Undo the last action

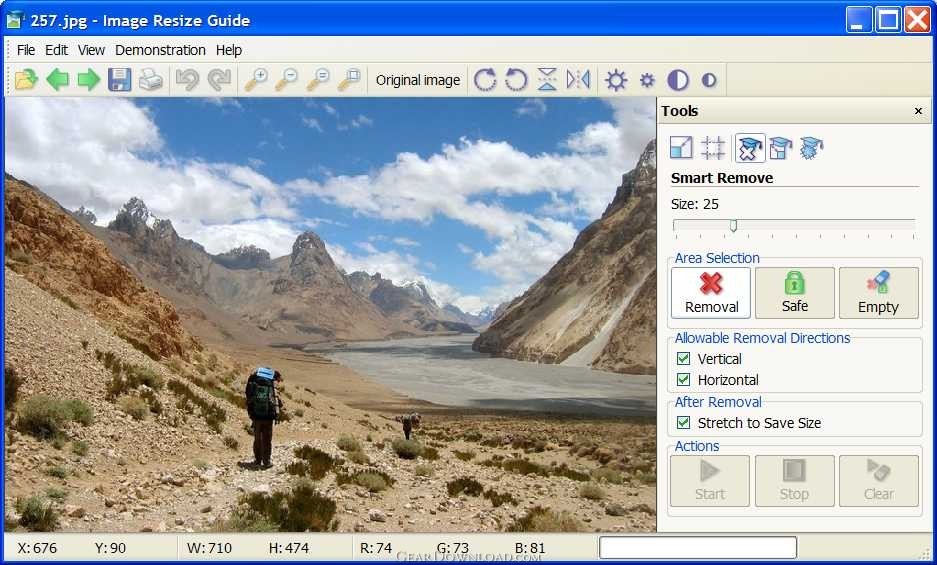188,80
